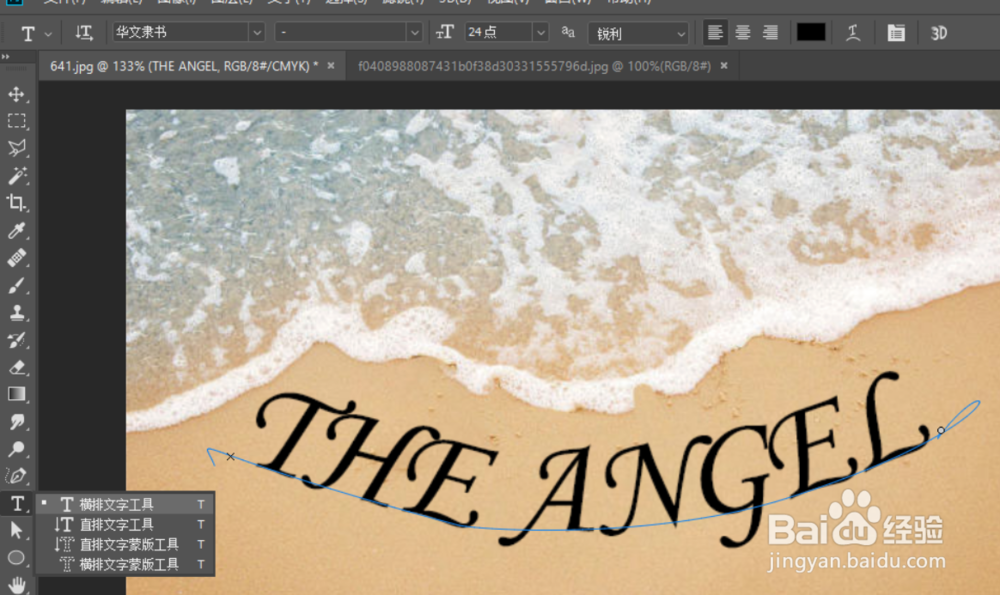The width and height of the screenshot is (1000, 595).
Task: Choose 直排文字工具 from the flyout
Action: tap(125, 524)
